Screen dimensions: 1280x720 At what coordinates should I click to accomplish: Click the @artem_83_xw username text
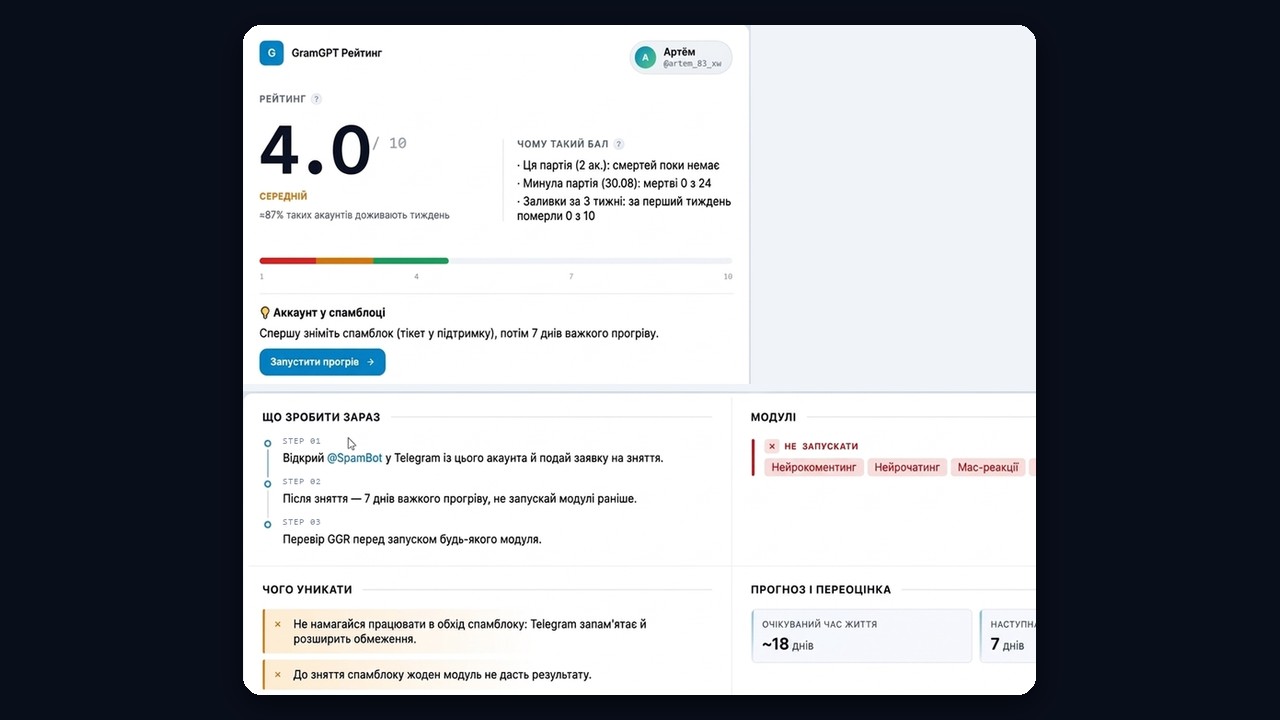[692, 64]
